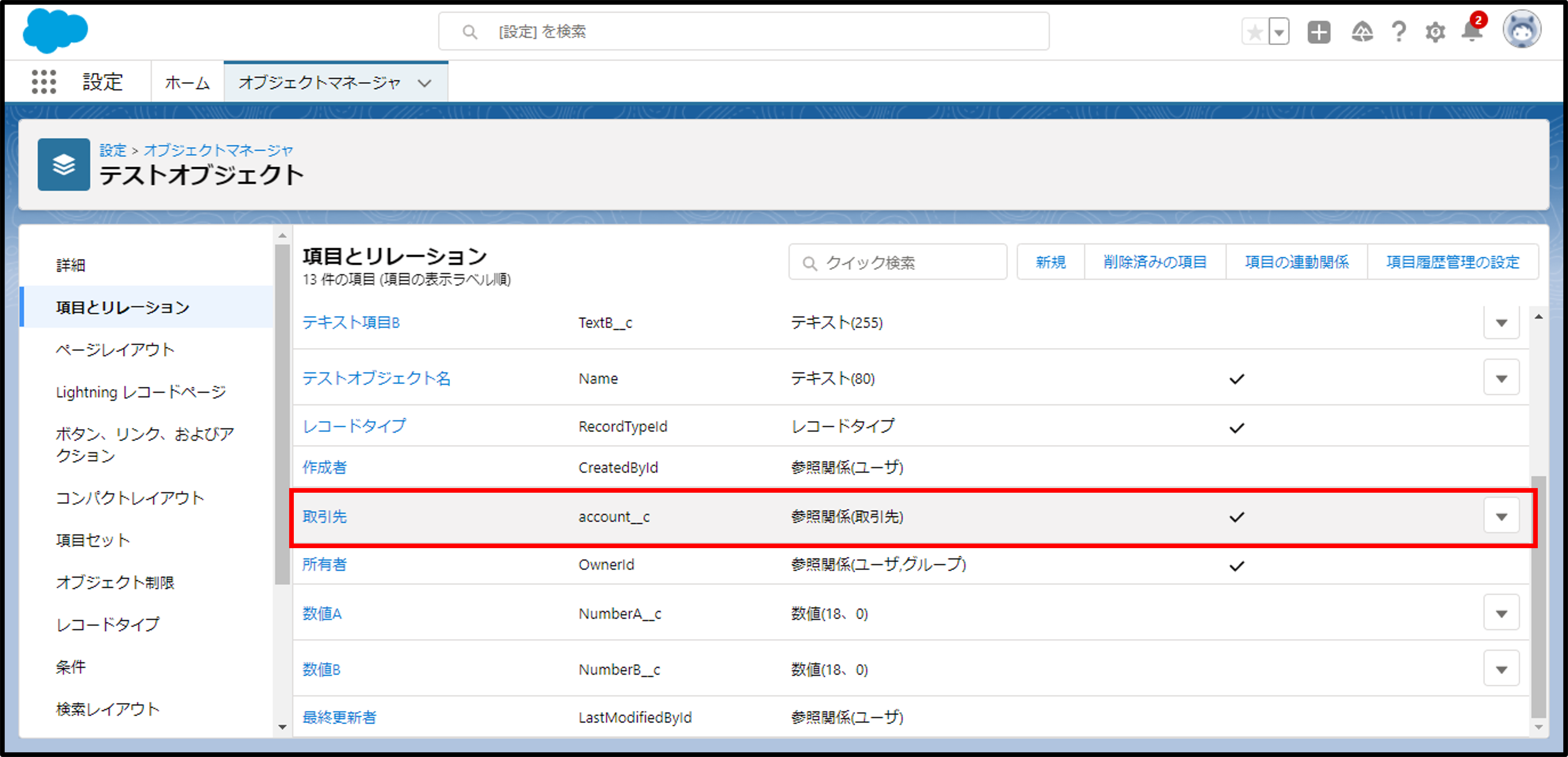Screen dimensions: 1568x757
Task: Open the notifications bell icon
Action: [x=1472, y=31]
